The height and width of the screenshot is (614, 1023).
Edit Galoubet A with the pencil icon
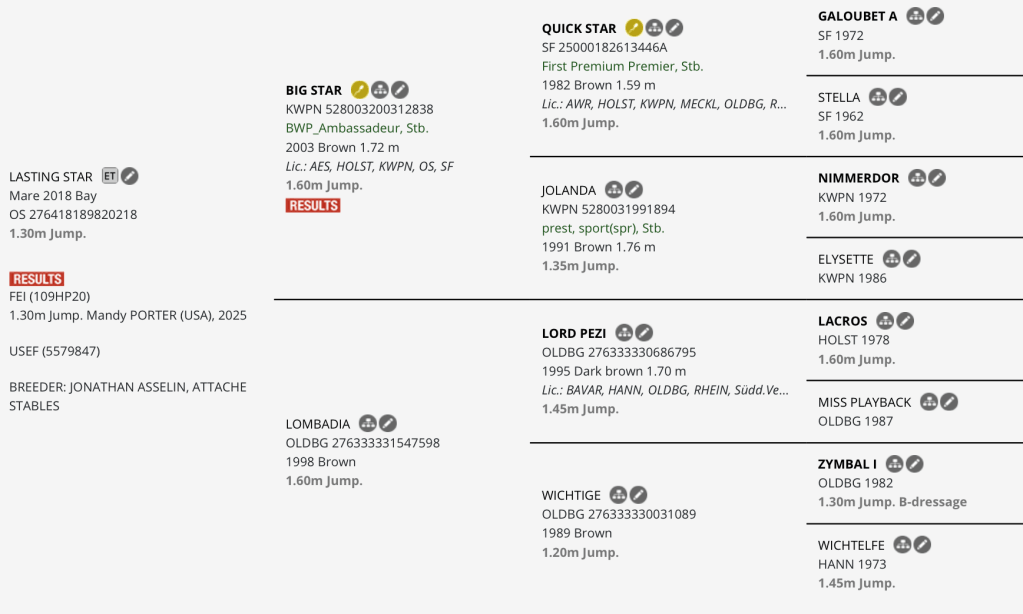[x=935, y=16]
